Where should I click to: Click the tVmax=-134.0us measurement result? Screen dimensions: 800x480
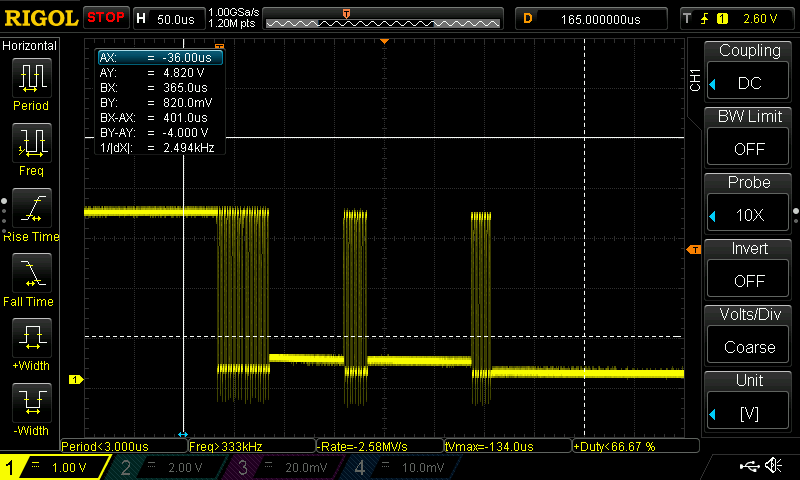pos(508,446)
